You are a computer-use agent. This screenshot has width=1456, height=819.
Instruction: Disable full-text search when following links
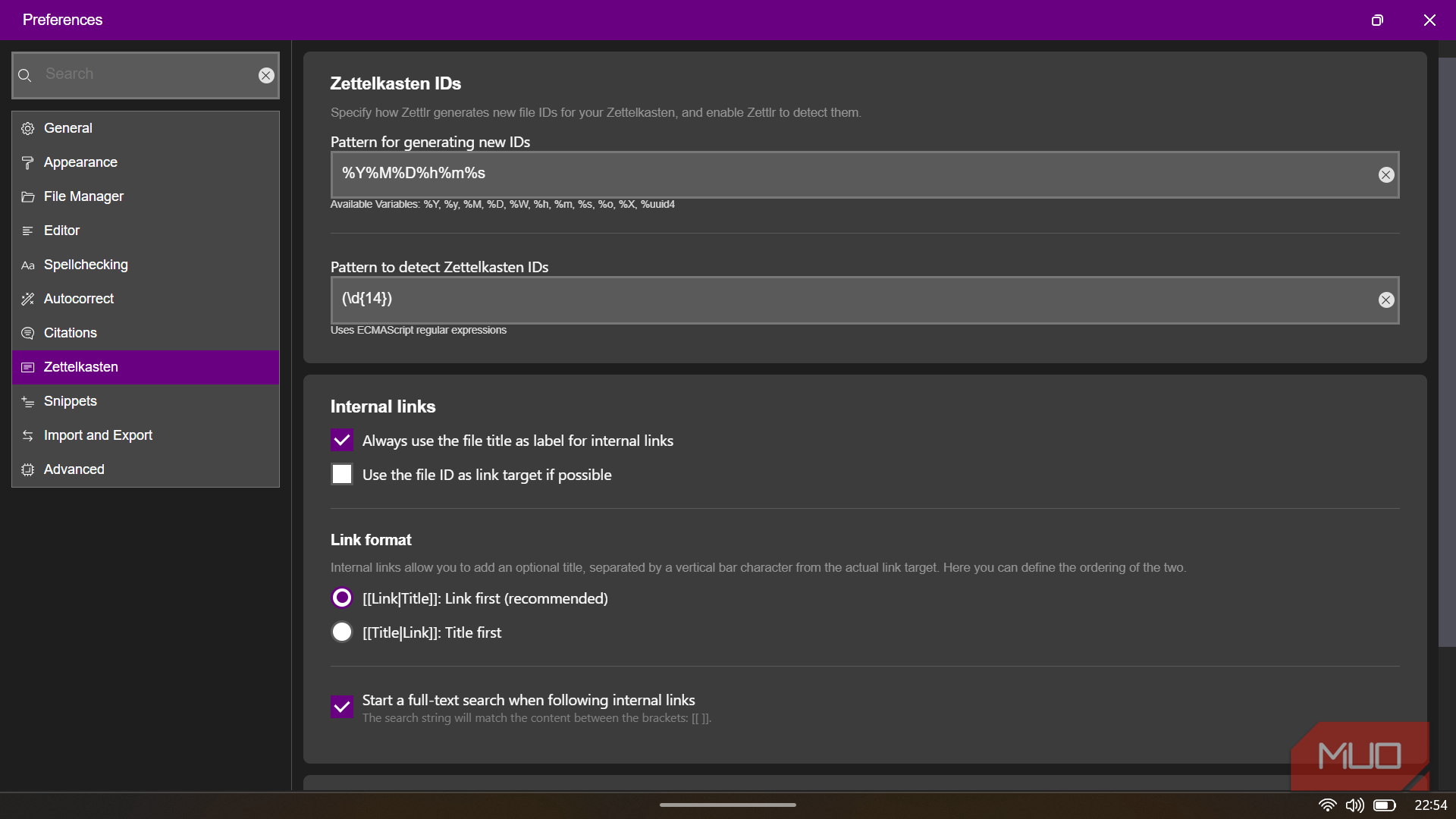[342, 708]
